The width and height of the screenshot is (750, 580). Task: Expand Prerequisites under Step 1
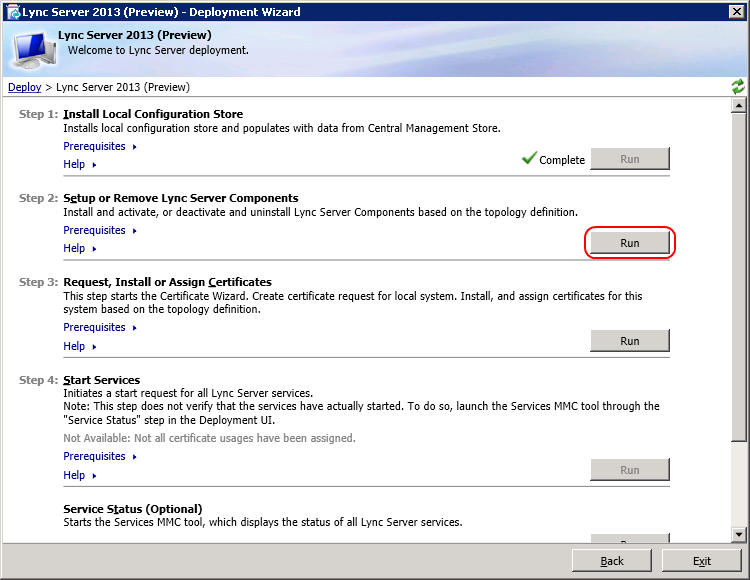pyautogui.click(x=100, y=146)
